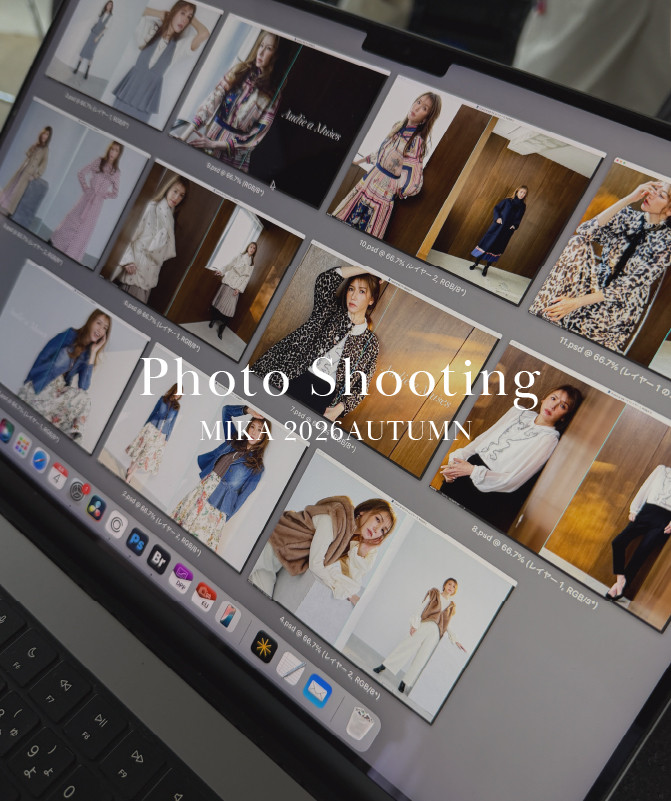Launch iPhone Mirroring from the Dock
The image size is (671, 801).
(228, 616)
